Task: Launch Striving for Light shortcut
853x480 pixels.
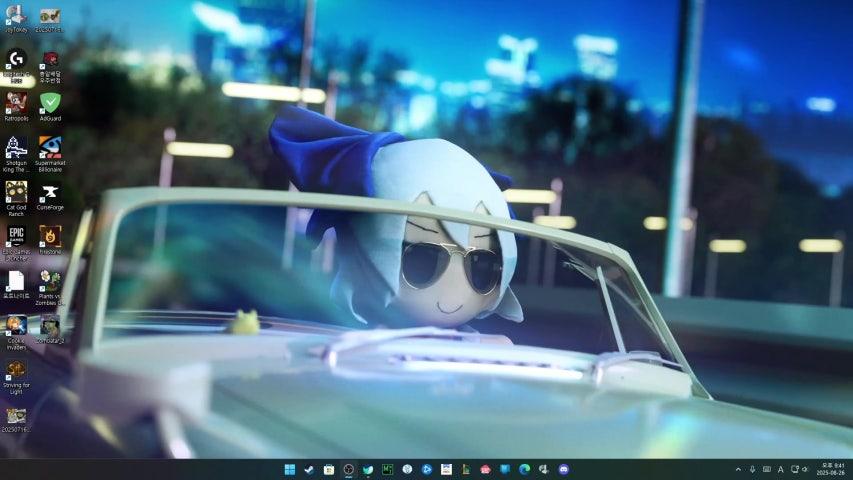Action: 16,377
